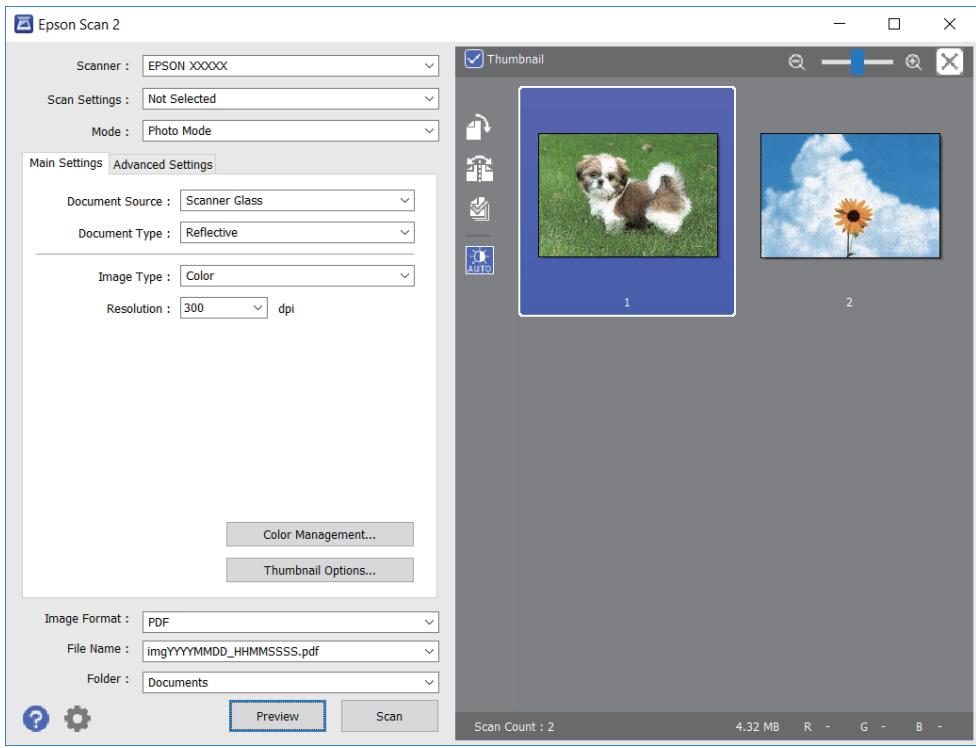Open the Document Source dropdown
976x748 pixels.
click(297, 200)
